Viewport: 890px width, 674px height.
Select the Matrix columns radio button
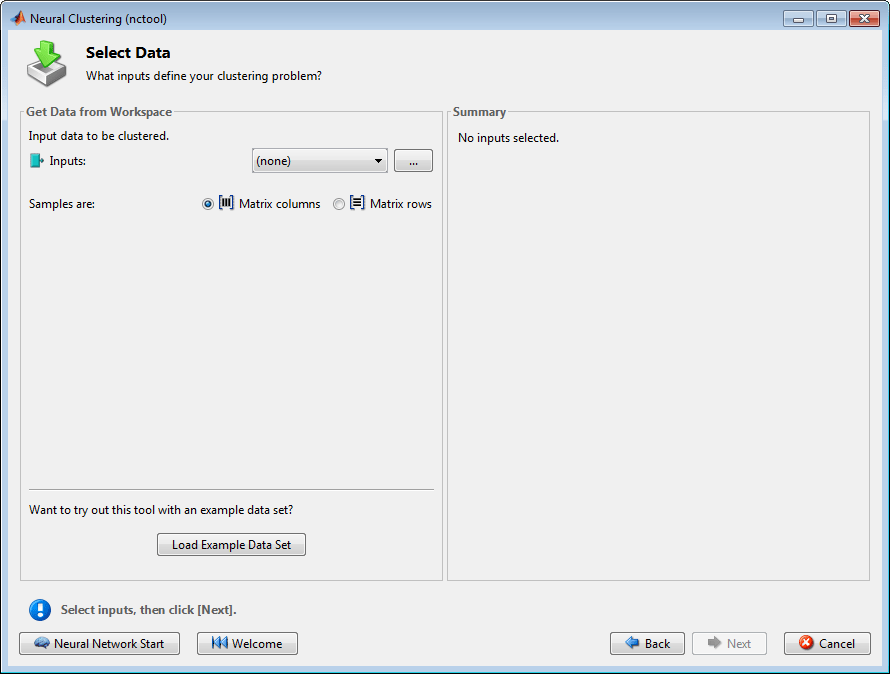208,204
